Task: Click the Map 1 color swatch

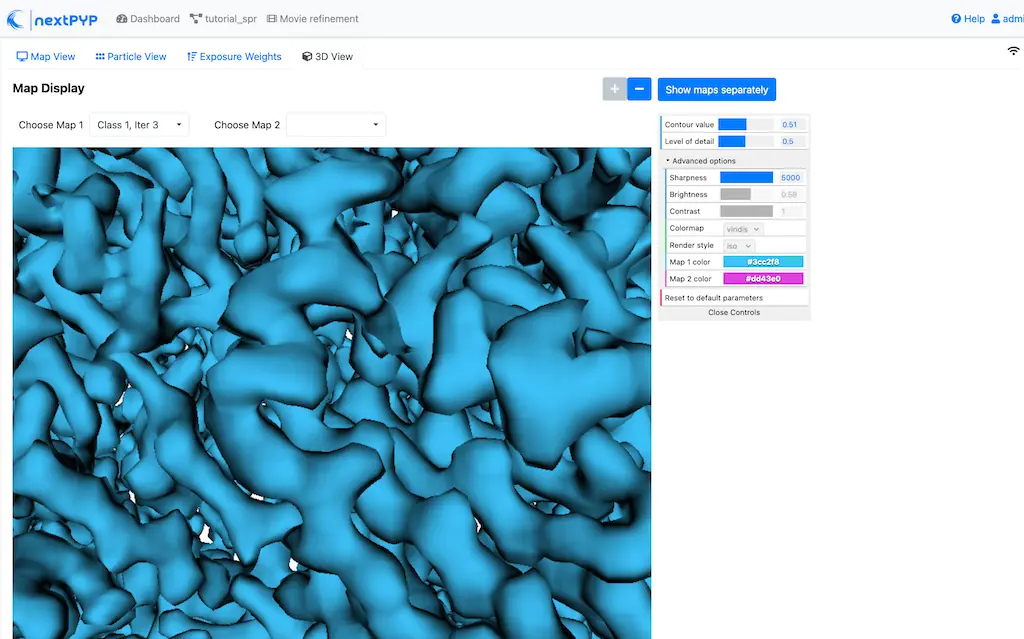Action: pos(763,262)
